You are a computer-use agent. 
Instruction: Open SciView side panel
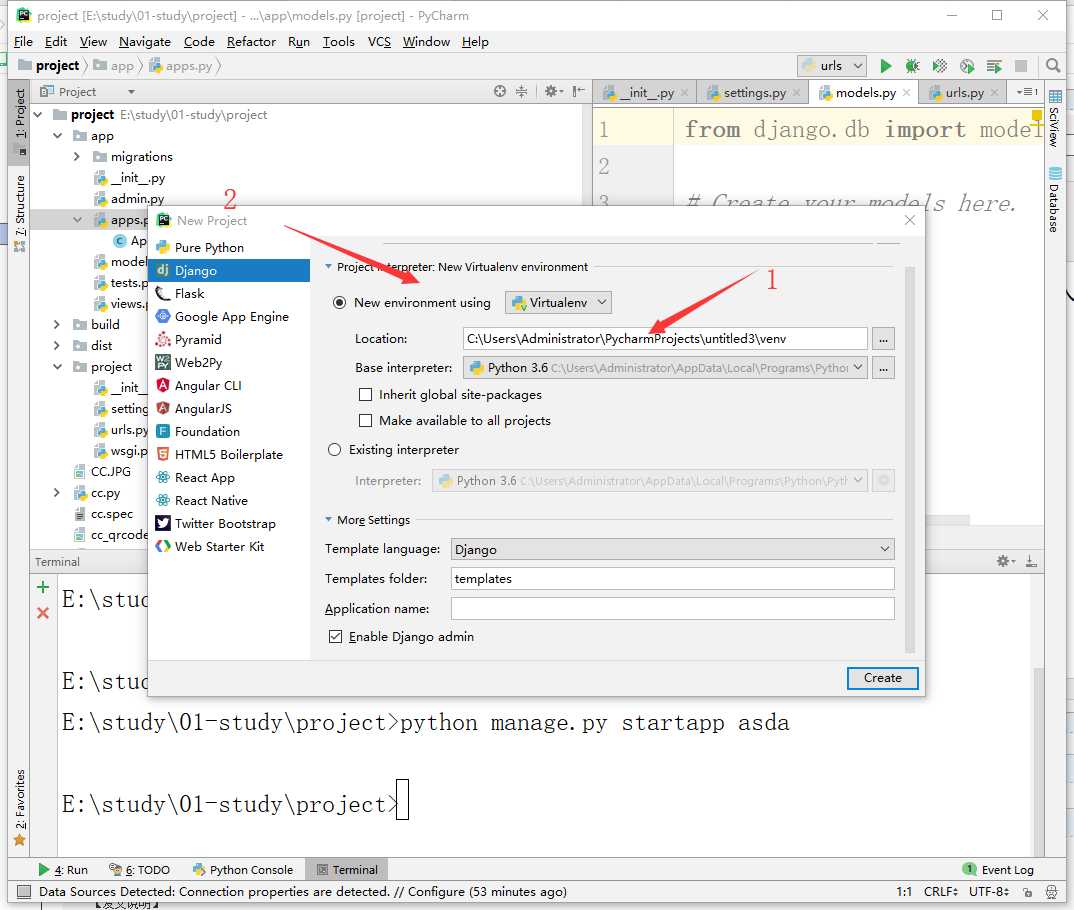1055,118
